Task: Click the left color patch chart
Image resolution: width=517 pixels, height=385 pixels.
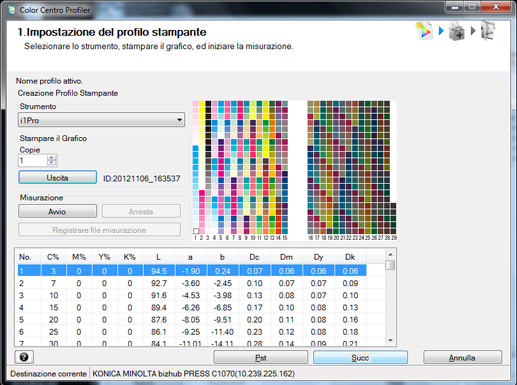Action: [x=240, y=168]
